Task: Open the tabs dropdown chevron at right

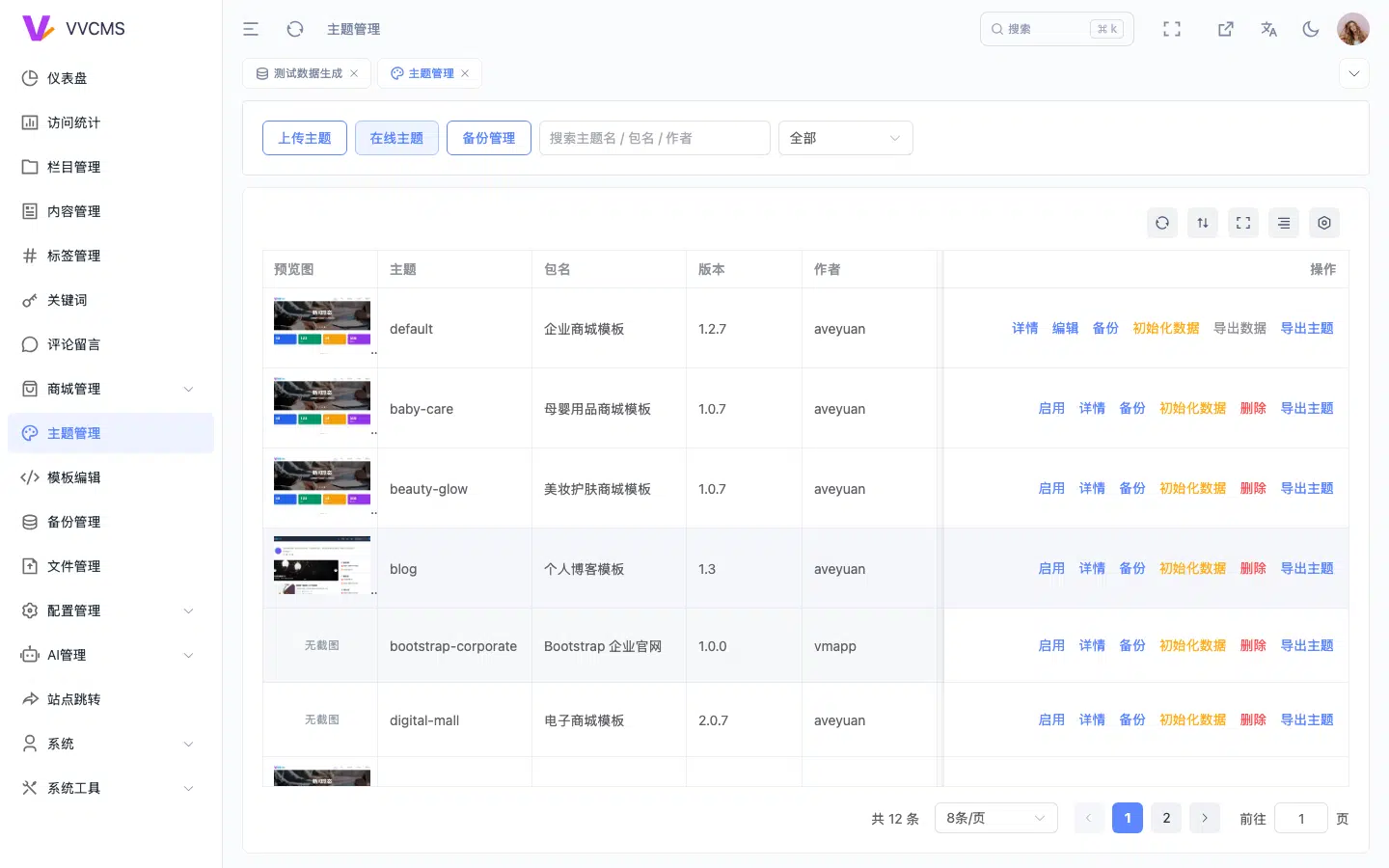Action: point(1354,73)
